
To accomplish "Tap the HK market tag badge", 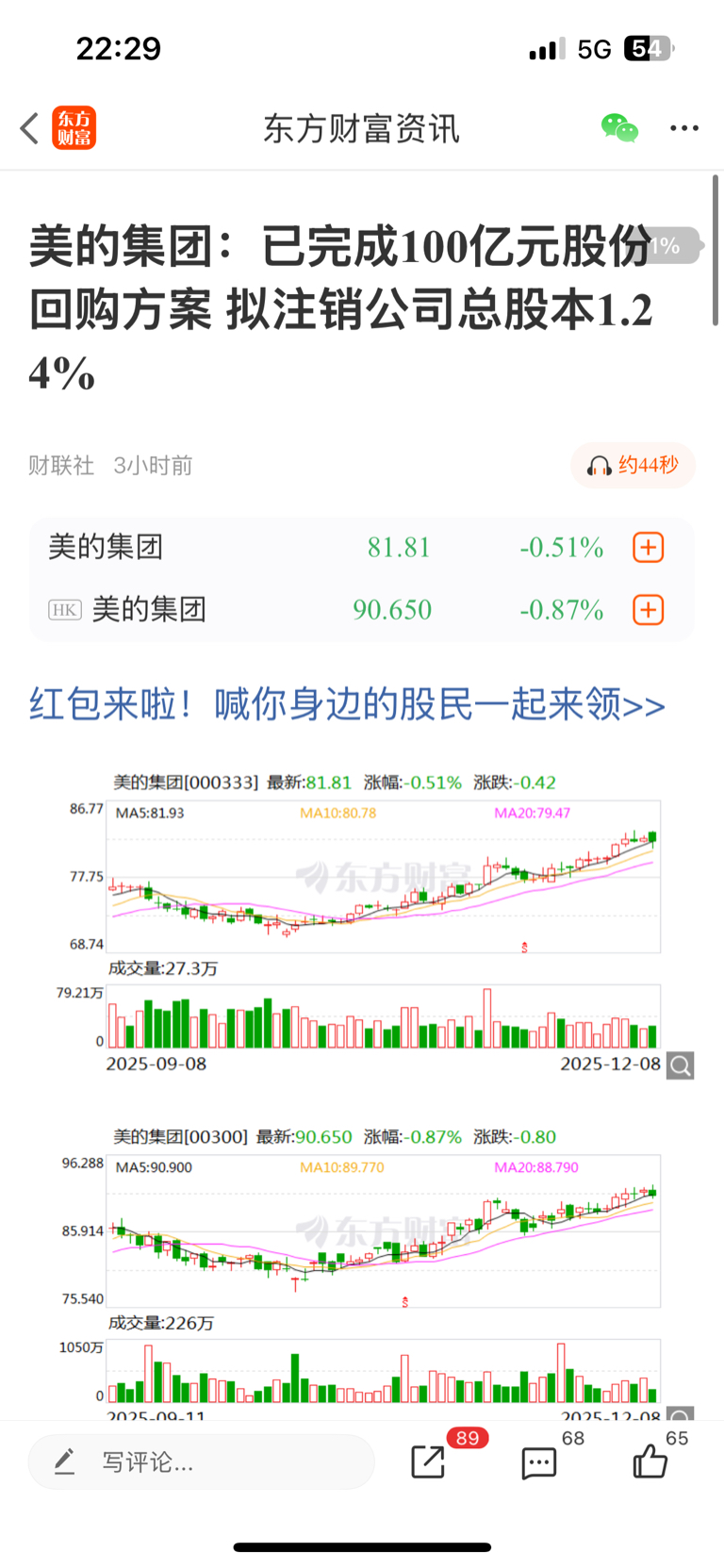I will pyautogui.click(x=65, y=610).
